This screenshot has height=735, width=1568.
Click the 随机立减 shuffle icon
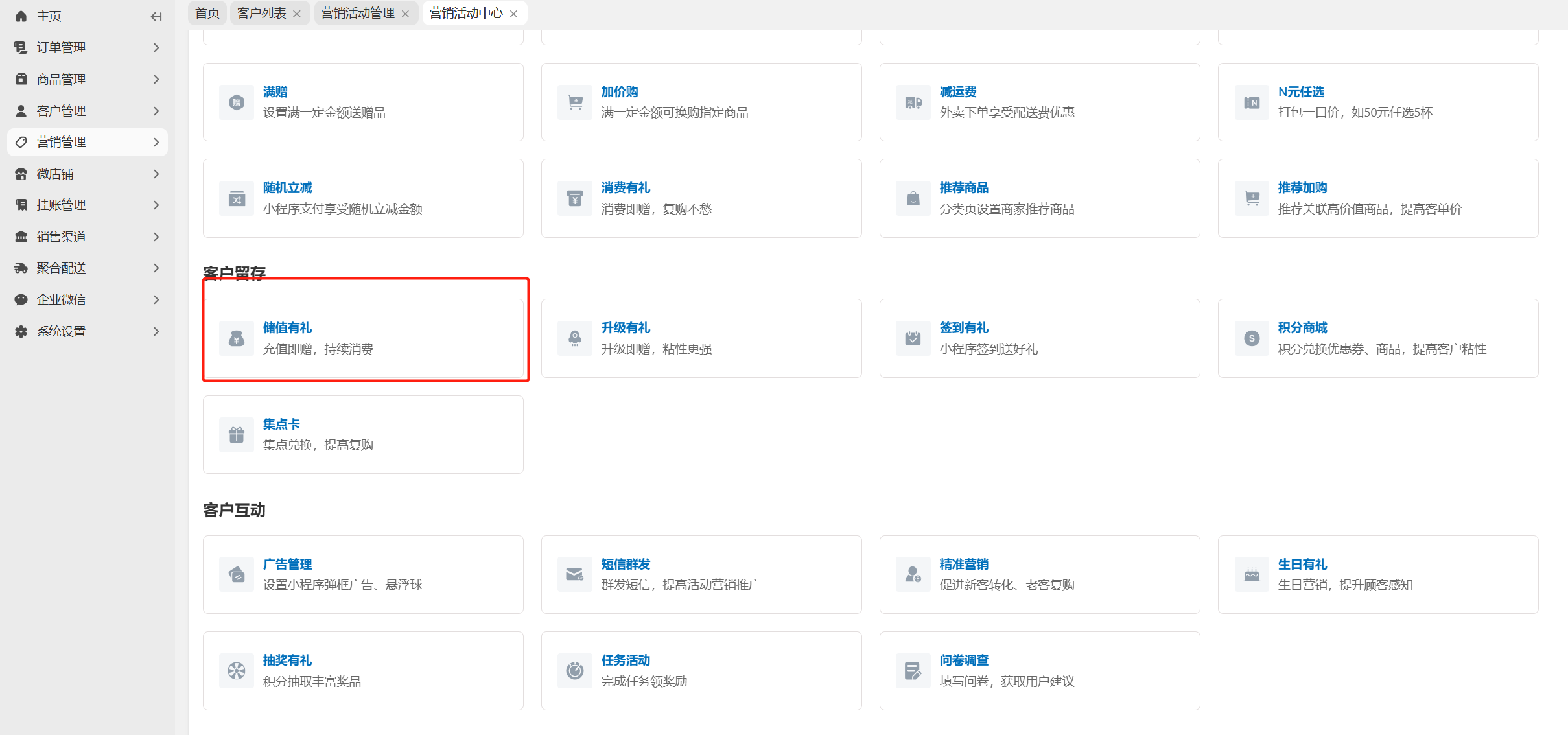point(237,198)
